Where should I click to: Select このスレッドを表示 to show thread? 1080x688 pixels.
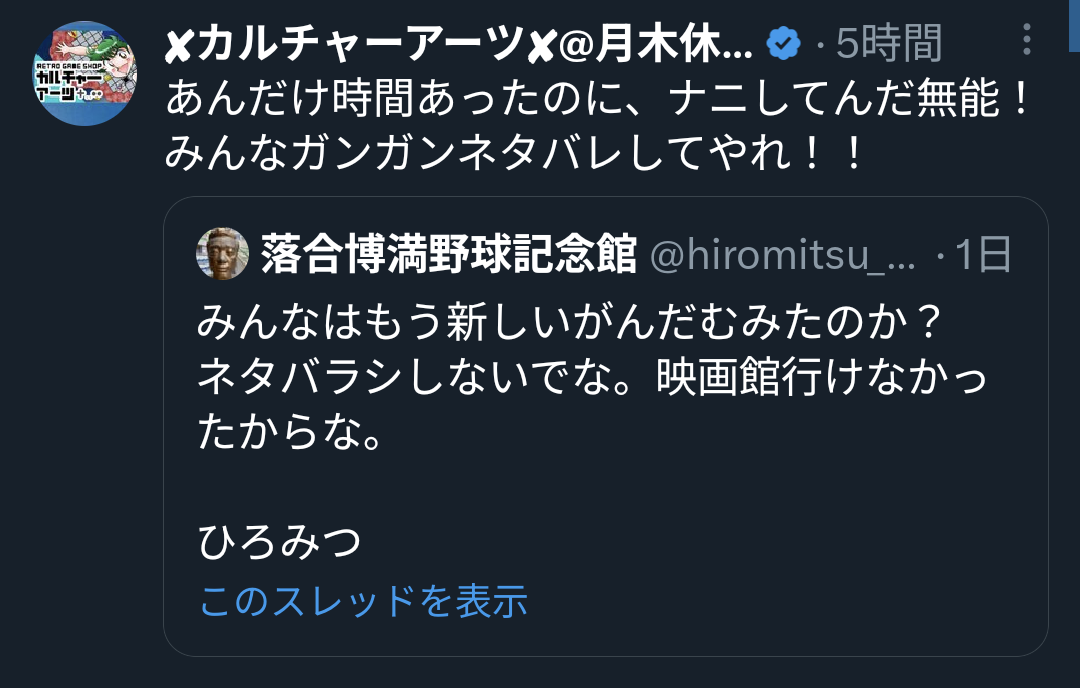coord(363,601)
